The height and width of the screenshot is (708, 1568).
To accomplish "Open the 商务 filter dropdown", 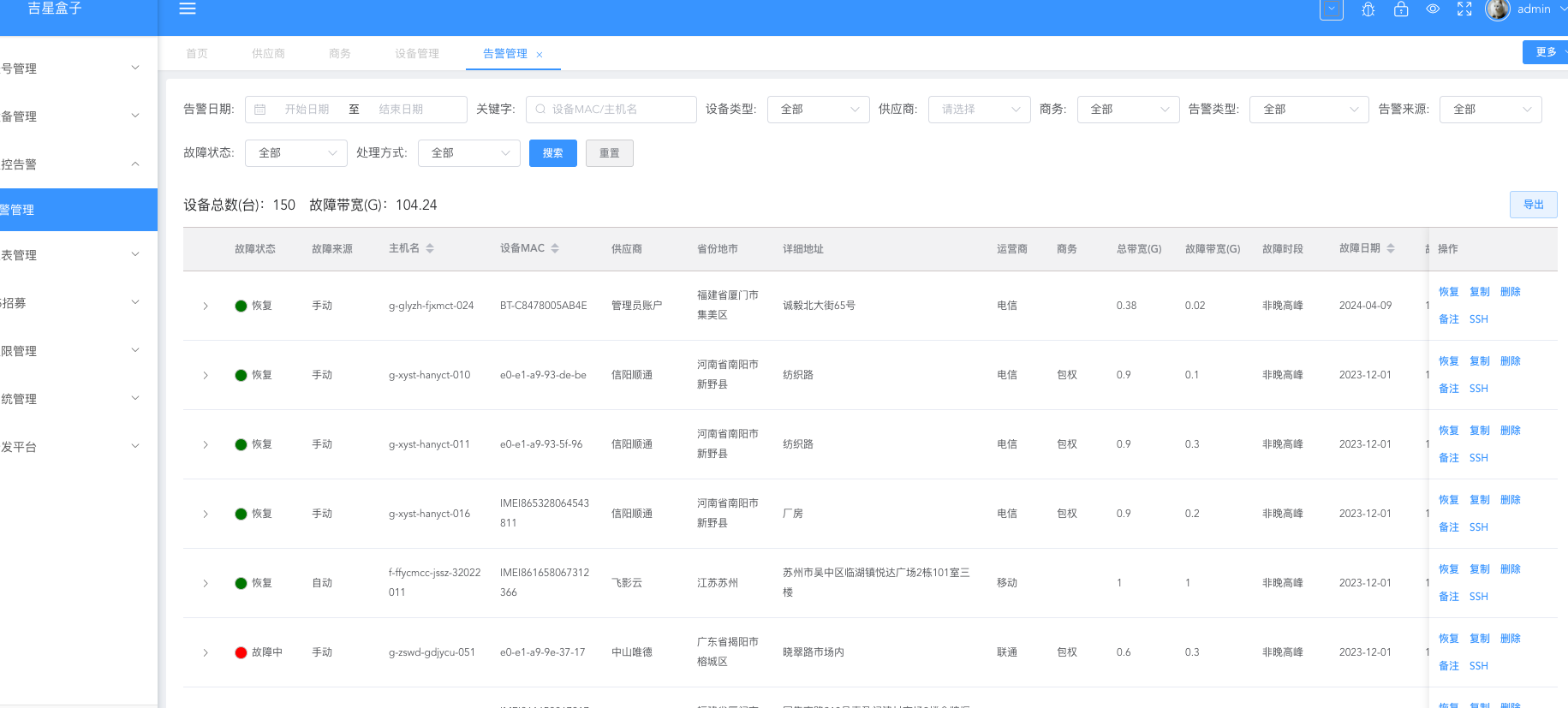I will tap(1129, 110).
